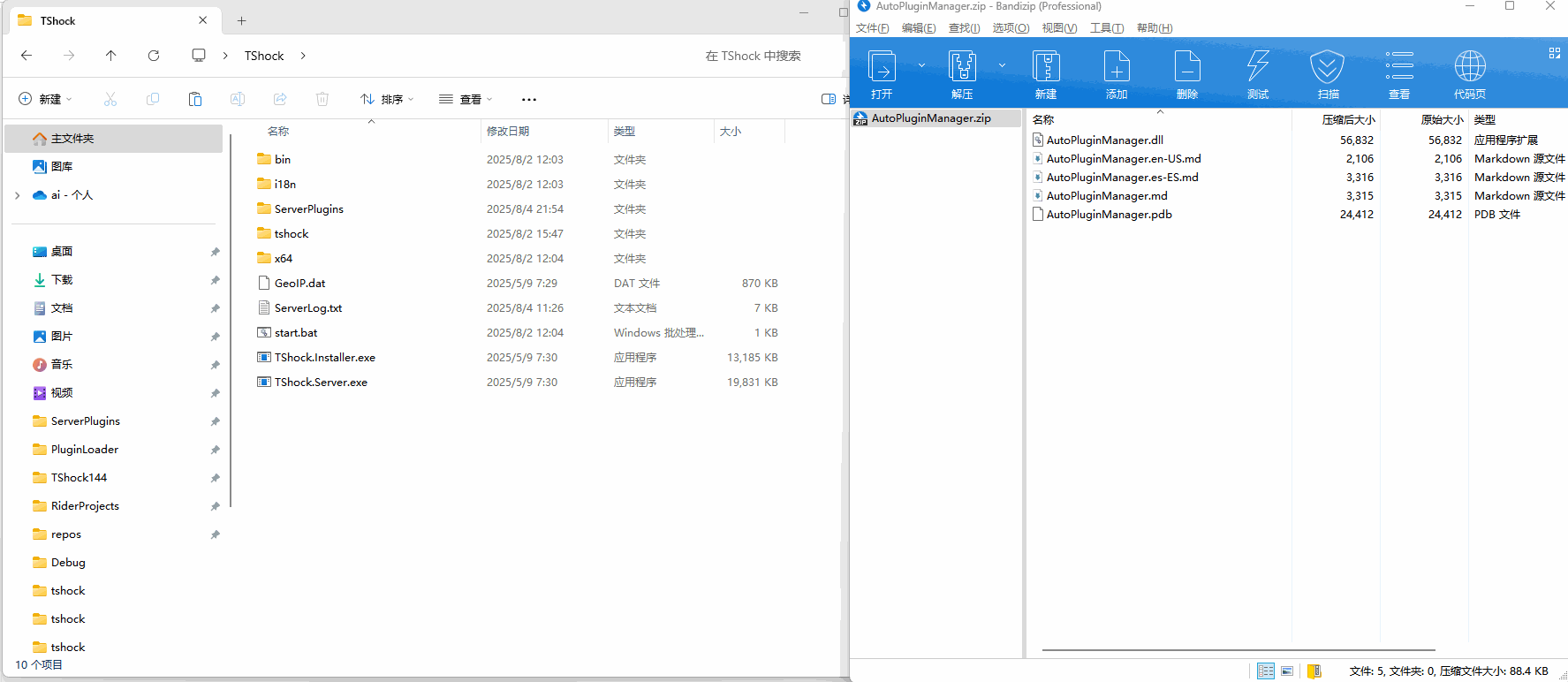Select the ServerPlugins folder in file list
Screen dimensions: 1568x682
(x=308, y=209)
